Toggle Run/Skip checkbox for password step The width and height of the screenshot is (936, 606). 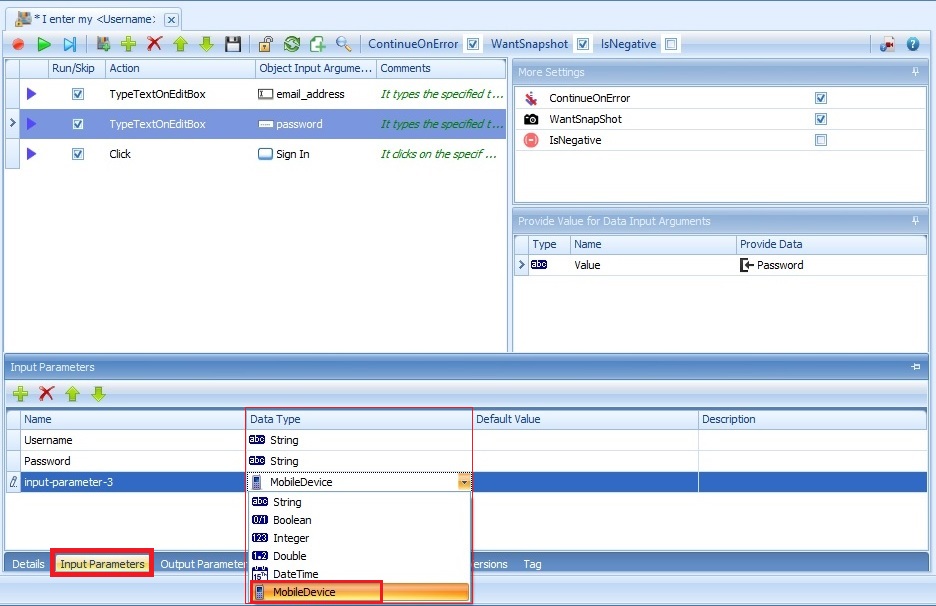(78, 124)
